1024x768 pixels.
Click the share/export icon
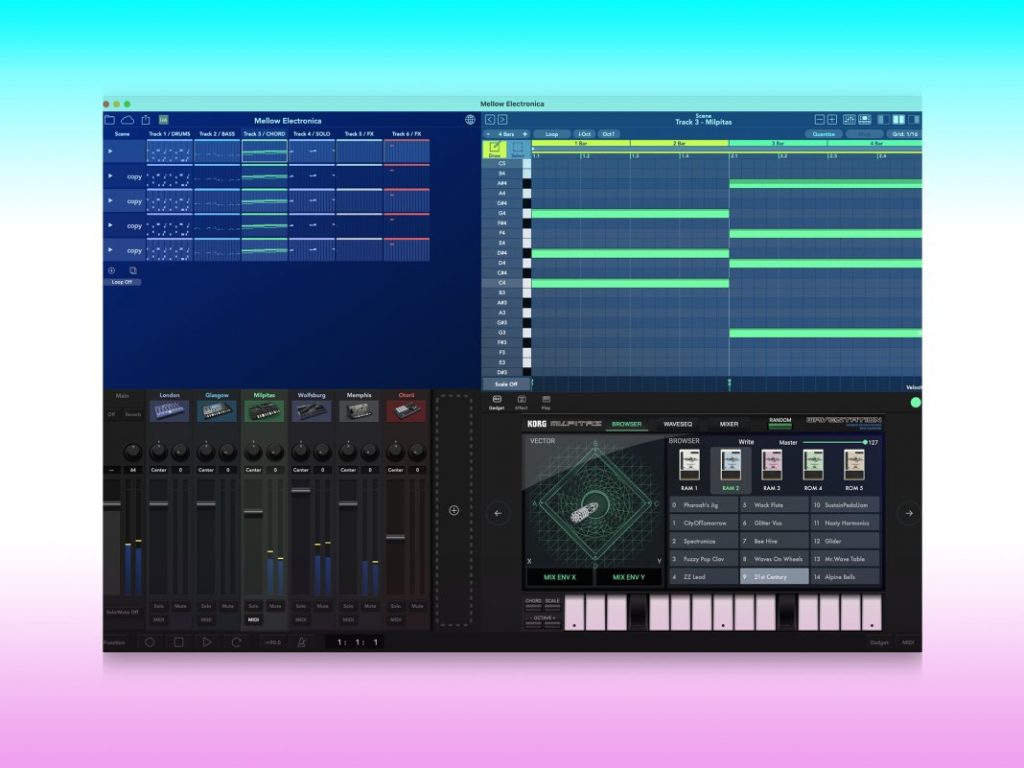pos(145,120)
